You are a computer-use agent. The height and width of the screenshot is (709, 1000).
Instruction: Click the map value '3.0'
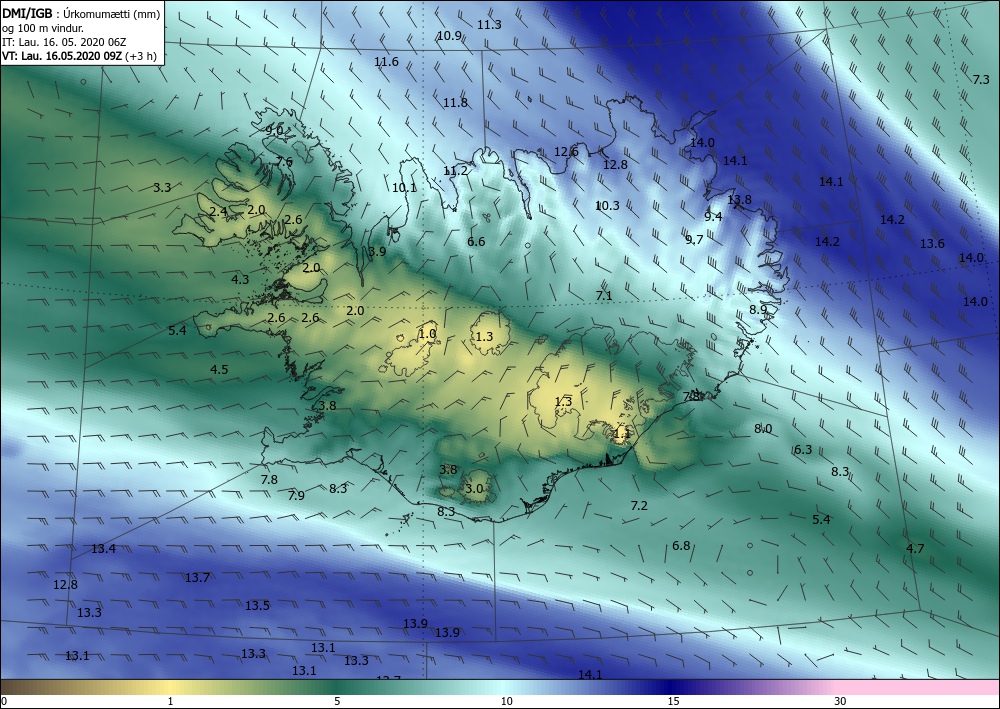click(474, 489)
